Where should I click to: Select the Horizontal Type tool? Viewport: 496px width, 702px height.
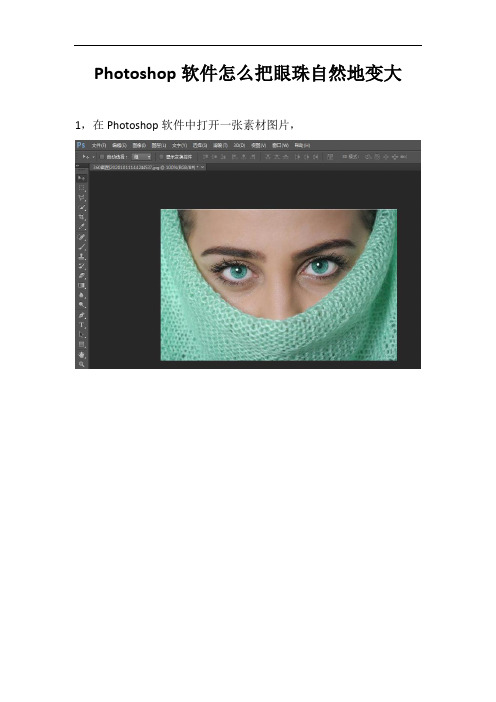(x=81, y=325)
